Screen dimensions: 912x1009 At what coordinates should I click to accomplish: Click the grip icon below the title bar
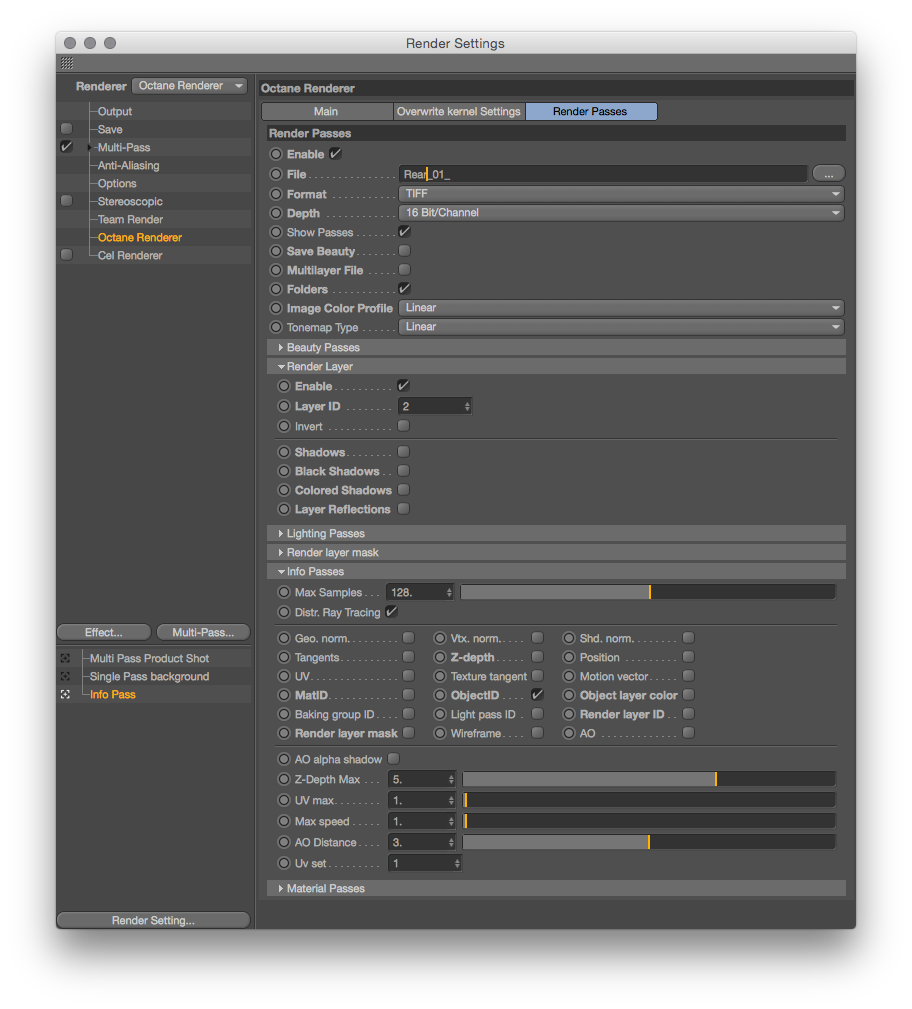pyautogui.click(x=67, y=63)
